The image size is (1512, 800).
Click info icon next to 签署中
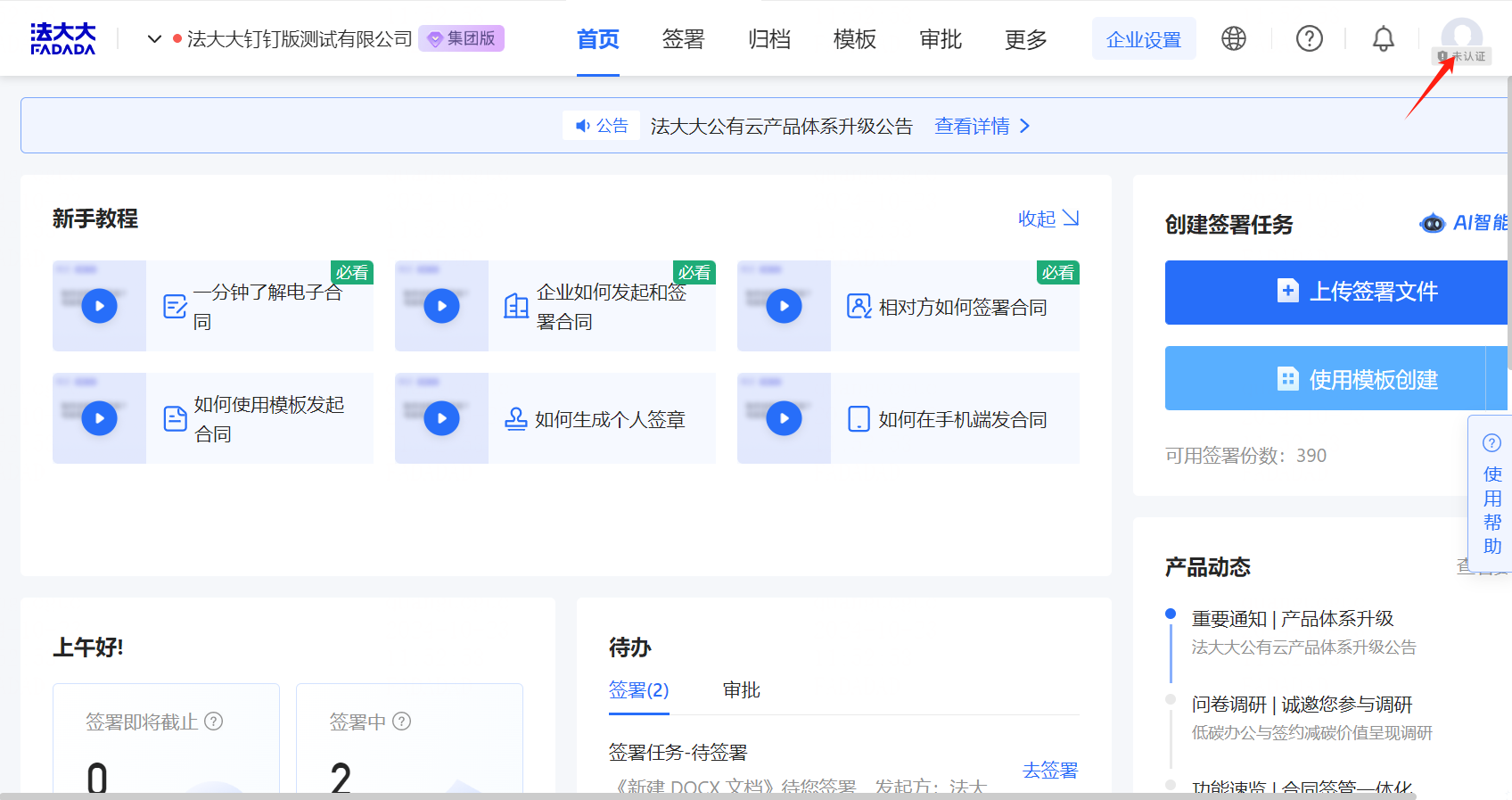click(x=402, y=721)
